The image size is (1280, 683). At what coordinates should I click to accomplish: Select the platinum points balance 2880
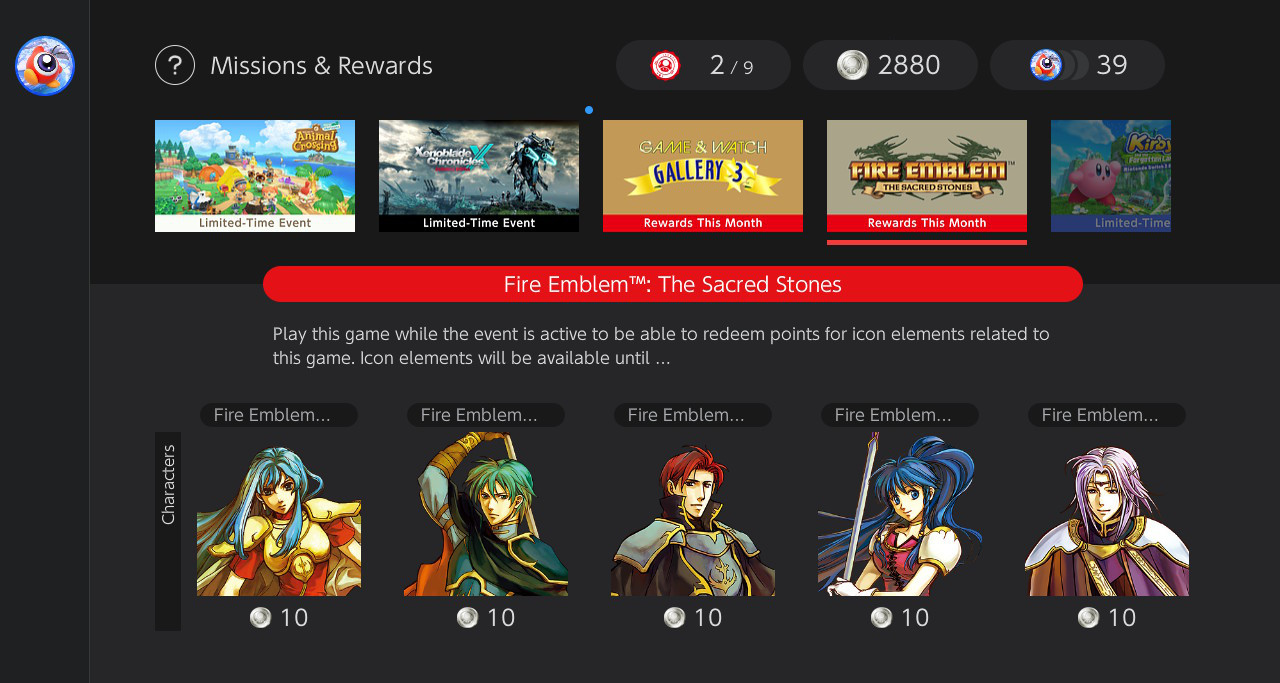(890, 65)
